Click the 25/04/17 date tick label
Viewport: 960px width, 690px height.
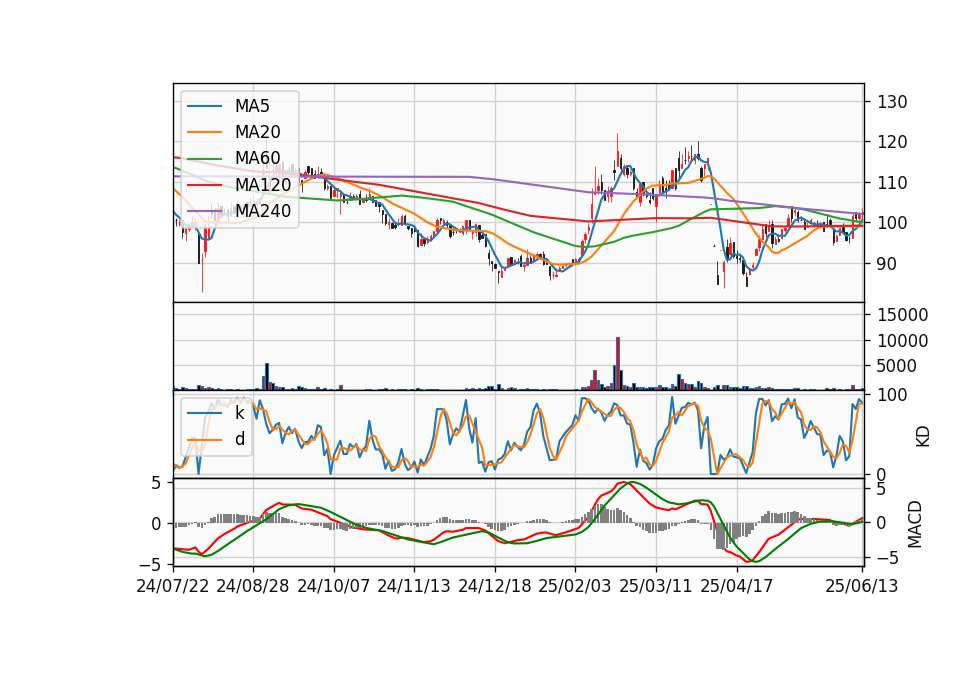(737, 586)
